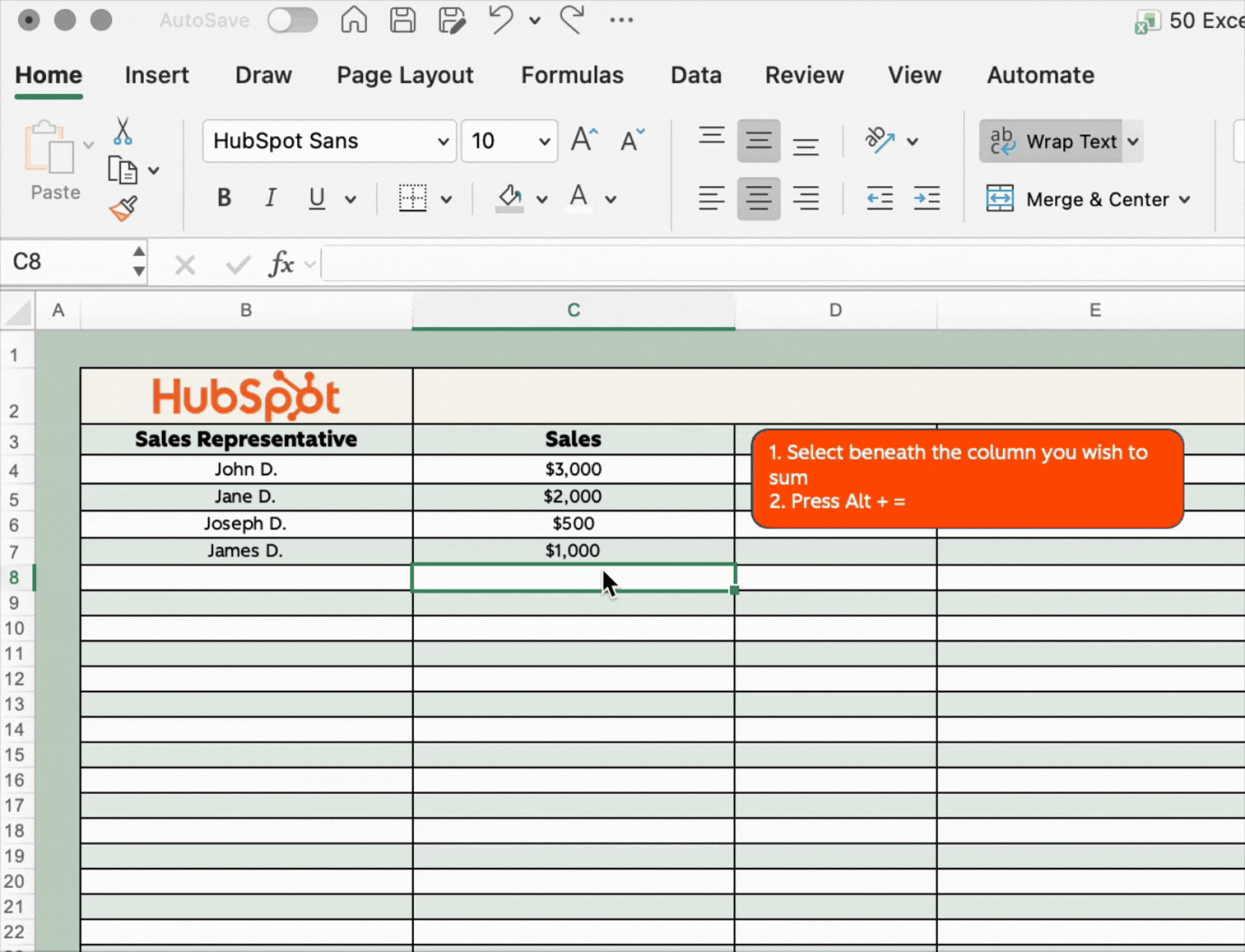Toggle Bold formatting
The height and width of the screenshot is (952, 1245).
pyautogui.click(x=224, y=198)
